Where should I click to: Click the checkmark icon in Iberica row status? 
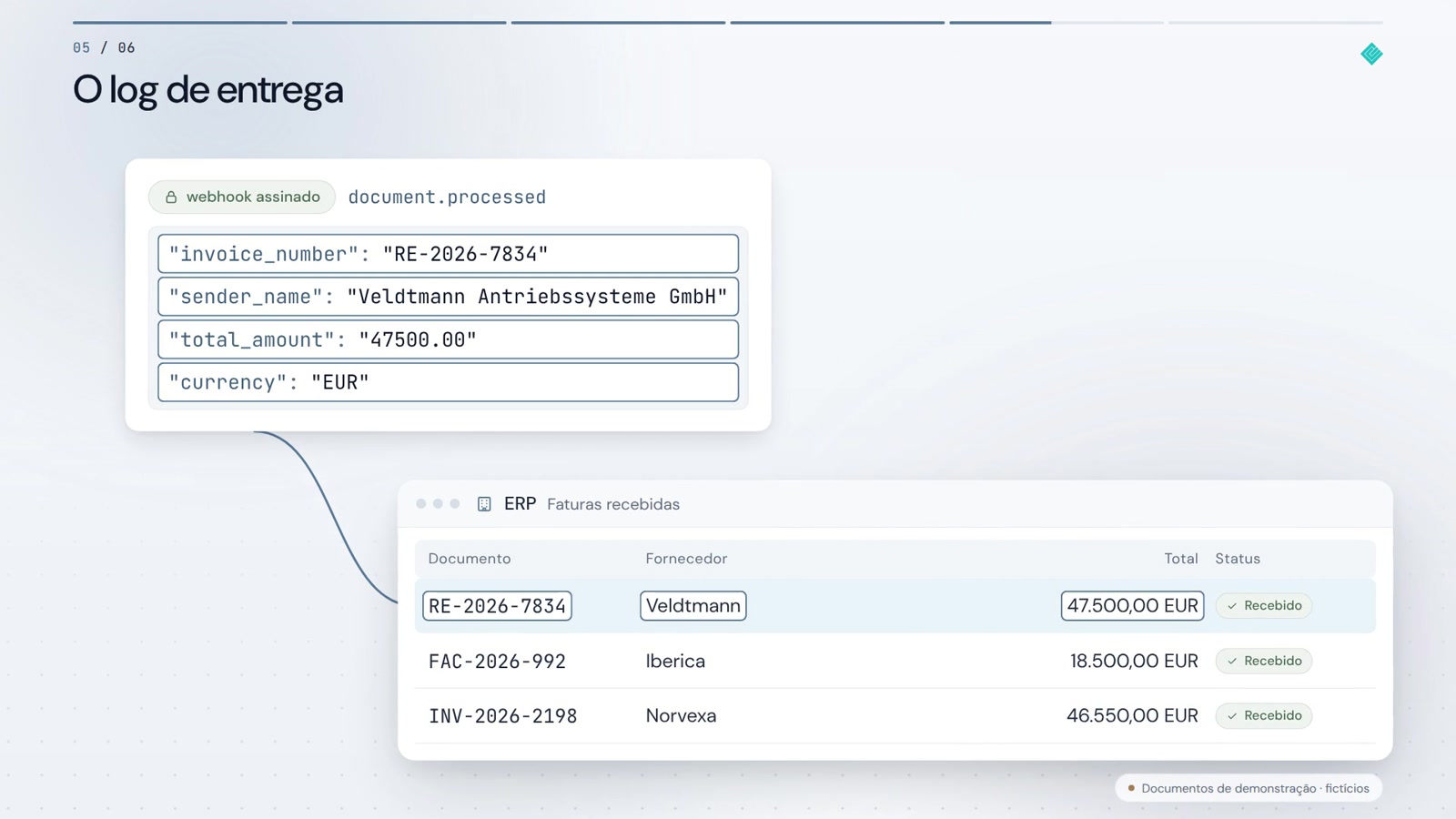[x=1232, y=662]
